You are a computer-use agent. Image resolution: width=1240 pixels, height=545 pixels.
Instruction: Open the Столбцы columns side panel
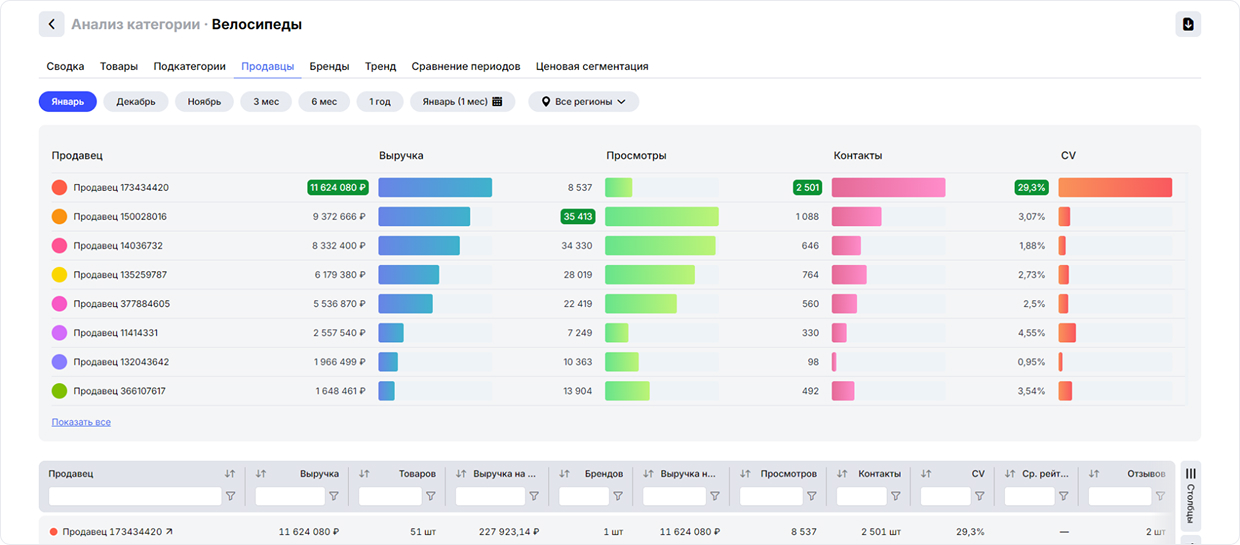1190,496
